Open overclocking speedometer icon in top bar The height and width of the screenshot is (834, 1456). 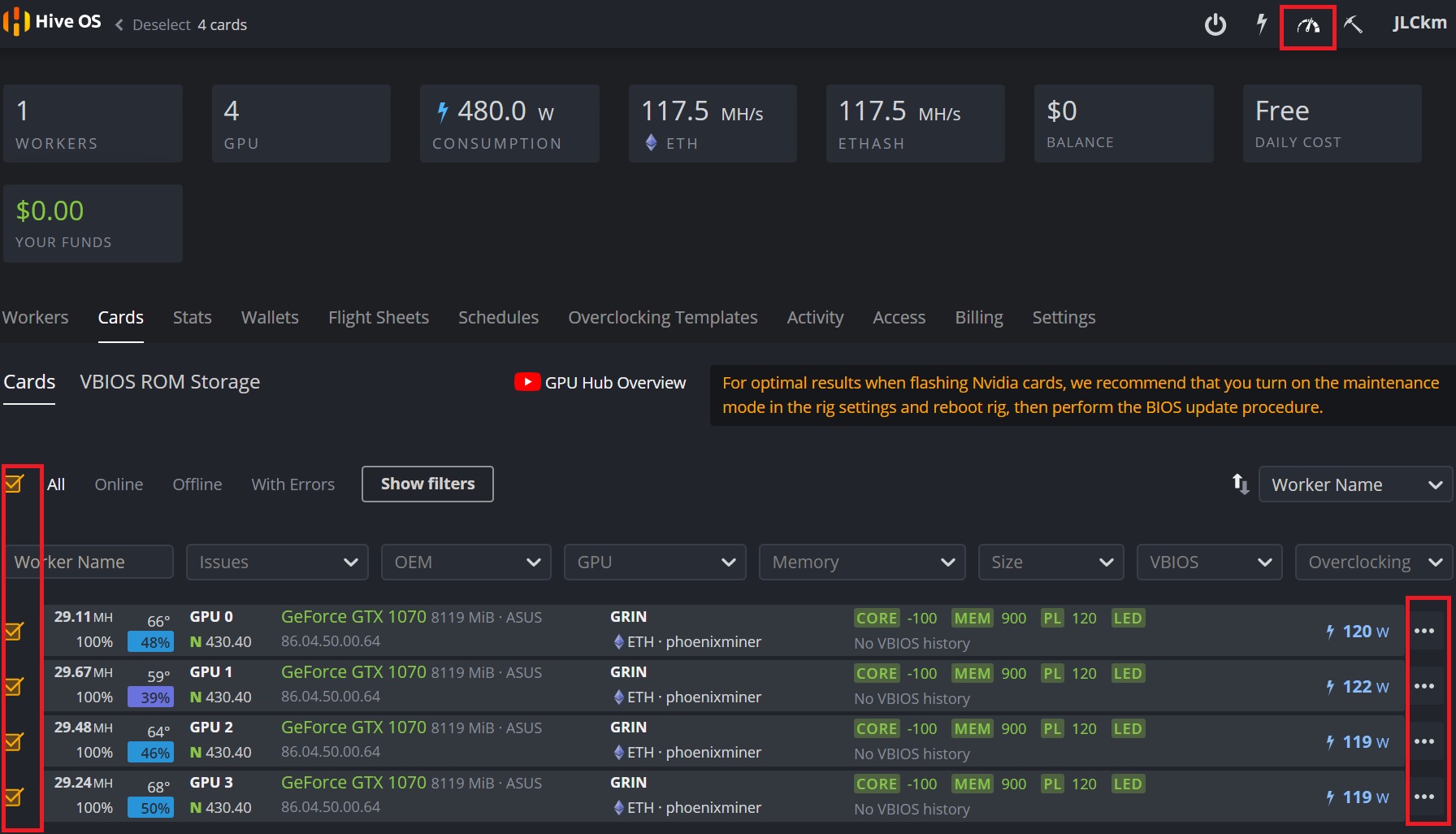pyautogui.click(x=1308, y=26)
